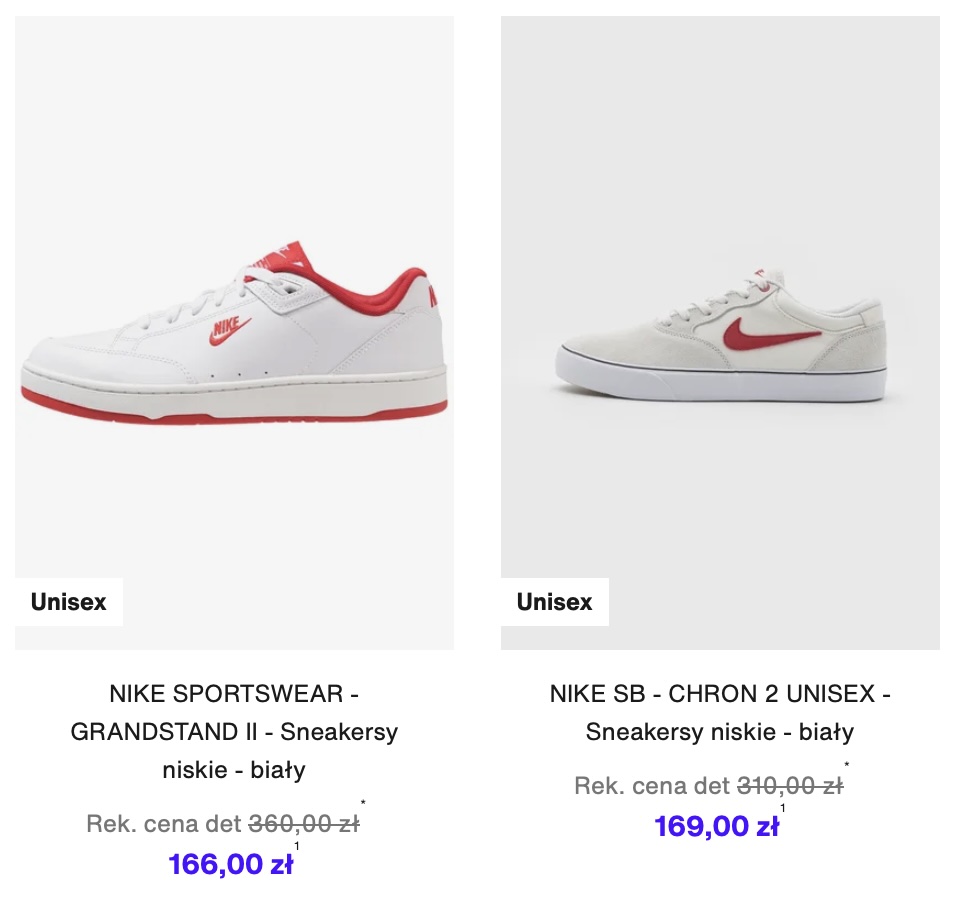
Task: Click the footnote asterisk after 310,00 zł
Action: click(847, 765)
